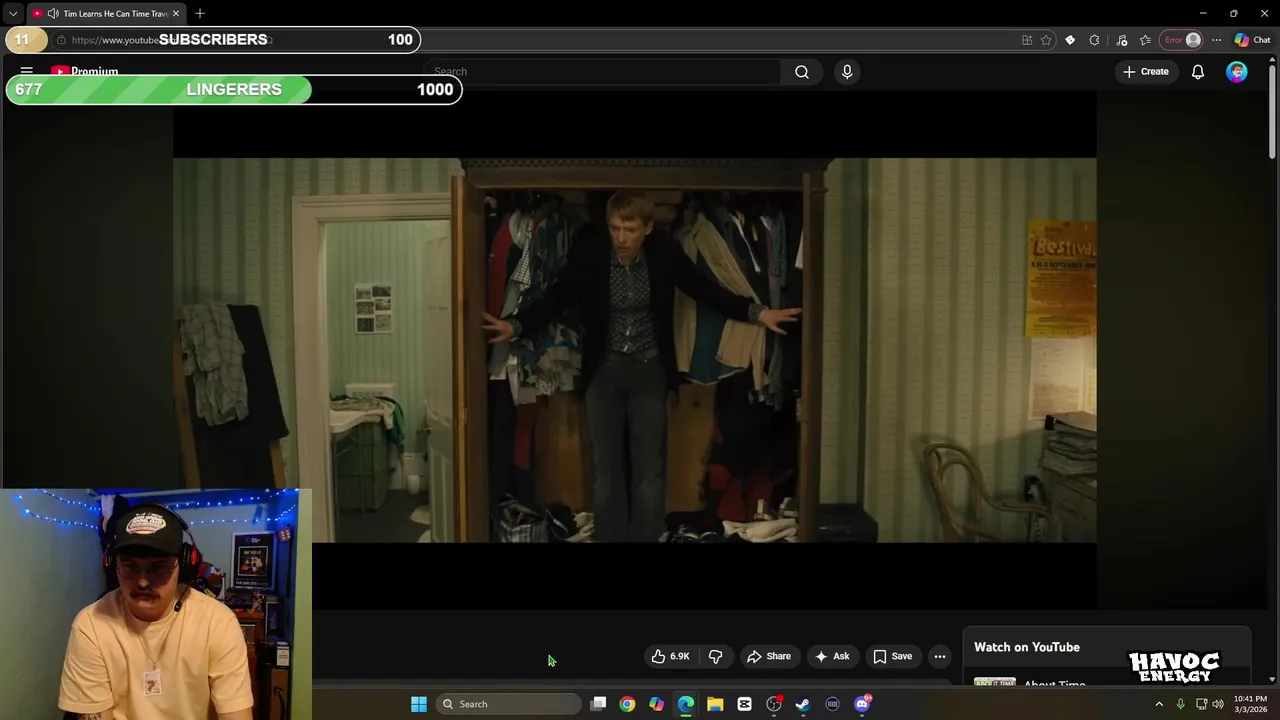Screen dimensions: 1280x720
Task: Open File Explorer from the taskbar
Action: [715, 704]
